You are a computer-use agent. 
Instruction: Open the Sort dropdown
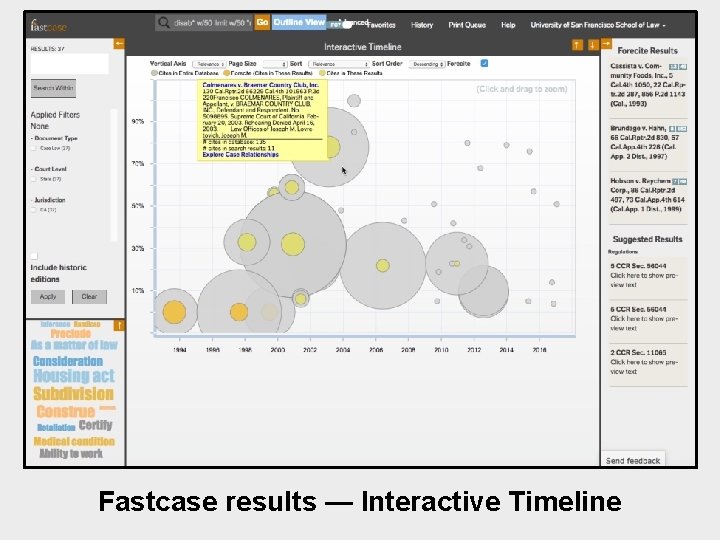pyautogui.click(x=339, y=64)
